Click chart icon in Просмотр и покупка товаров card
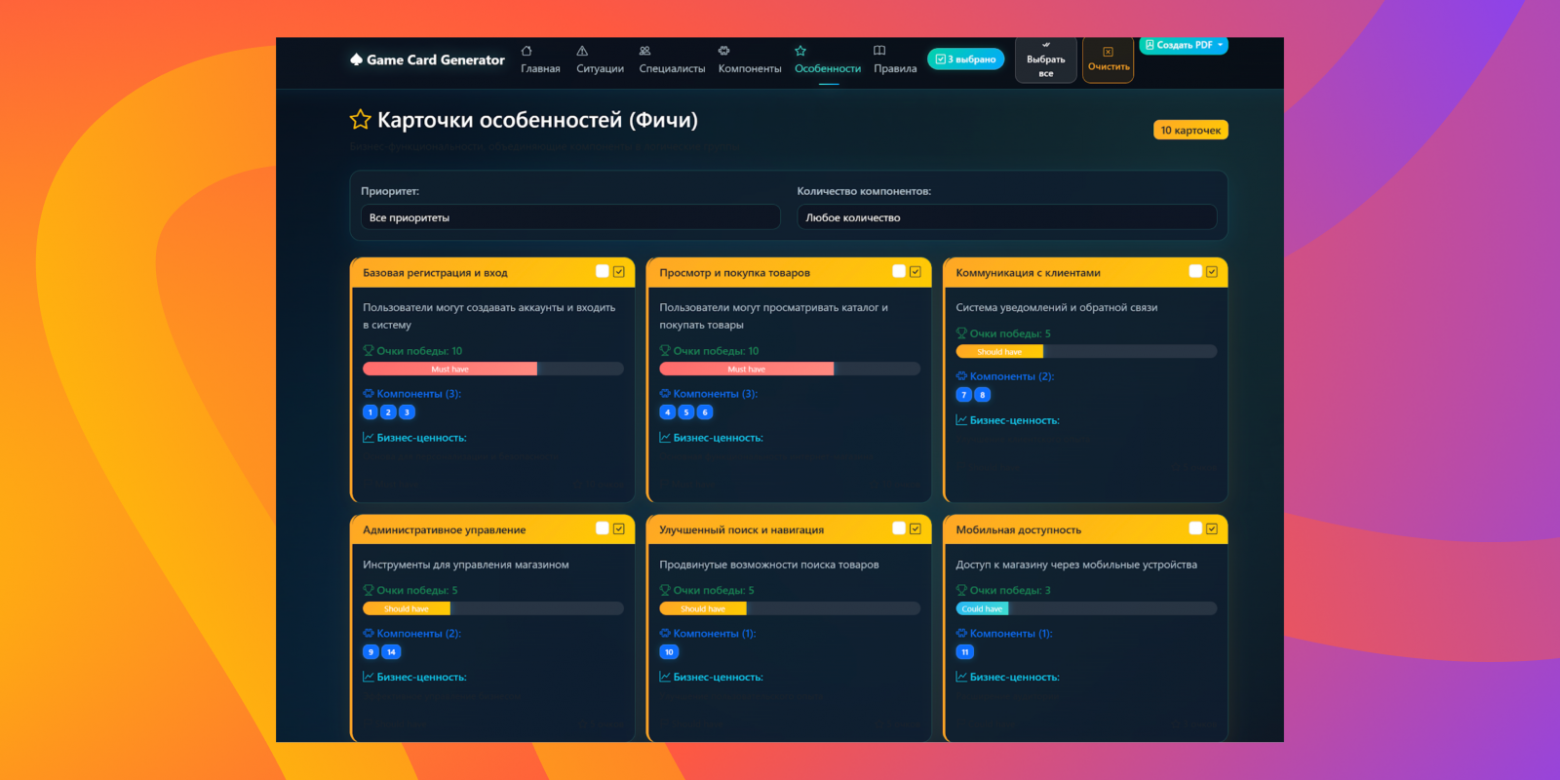Viewport: 1560px width, 780px height. 665,437
